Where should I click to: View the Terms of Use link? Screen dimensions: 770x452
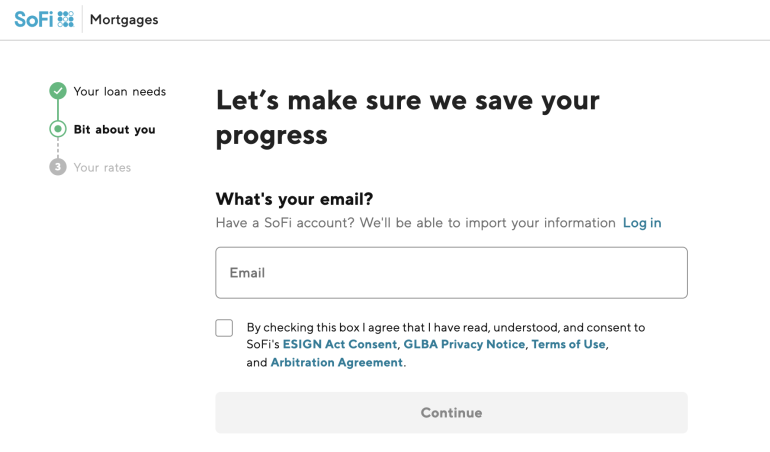pyautogui.click(x=568, y=344)
